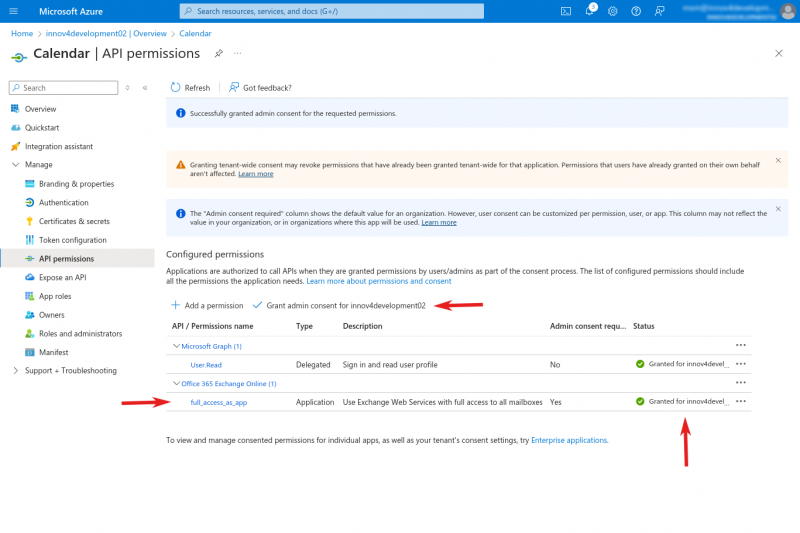800x533 pixels.
Task: Dismiss the Admin consent required info banner
Action: click(778, 209)
